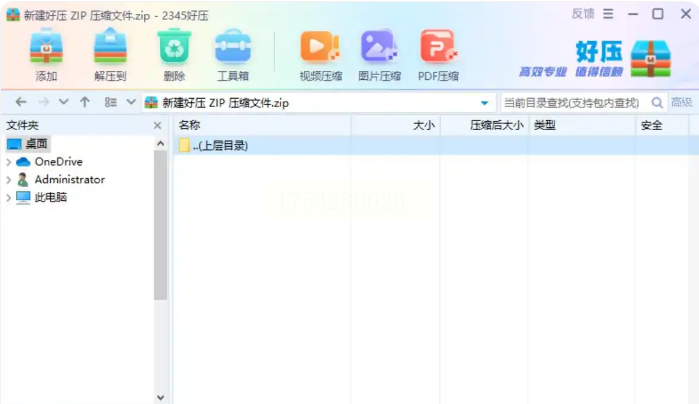
Task: Sort by 类型 column header
Action: [x=582, y=125]
